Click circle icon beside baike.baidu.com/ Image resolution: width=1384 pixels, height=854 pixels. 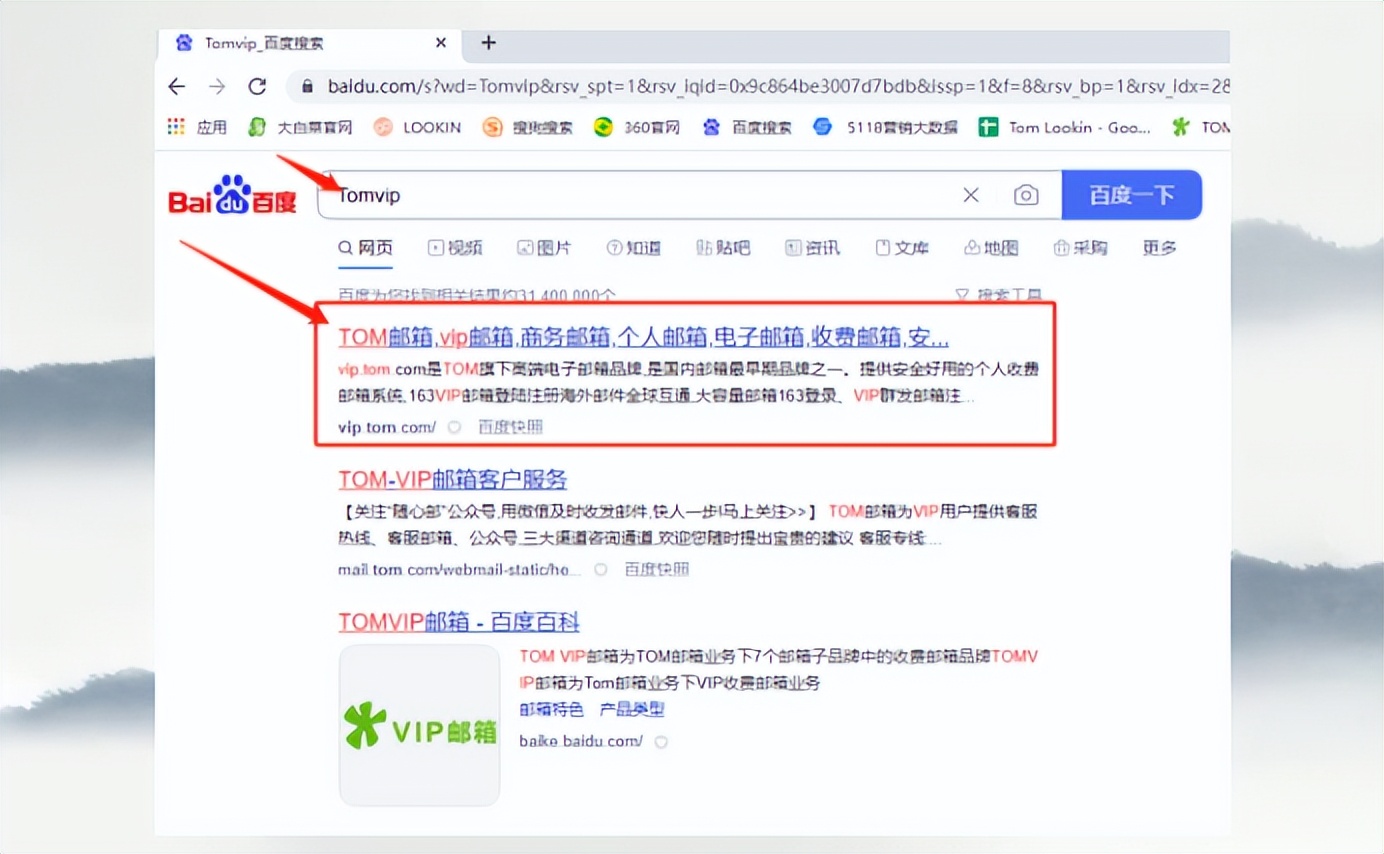coord(661,742)
